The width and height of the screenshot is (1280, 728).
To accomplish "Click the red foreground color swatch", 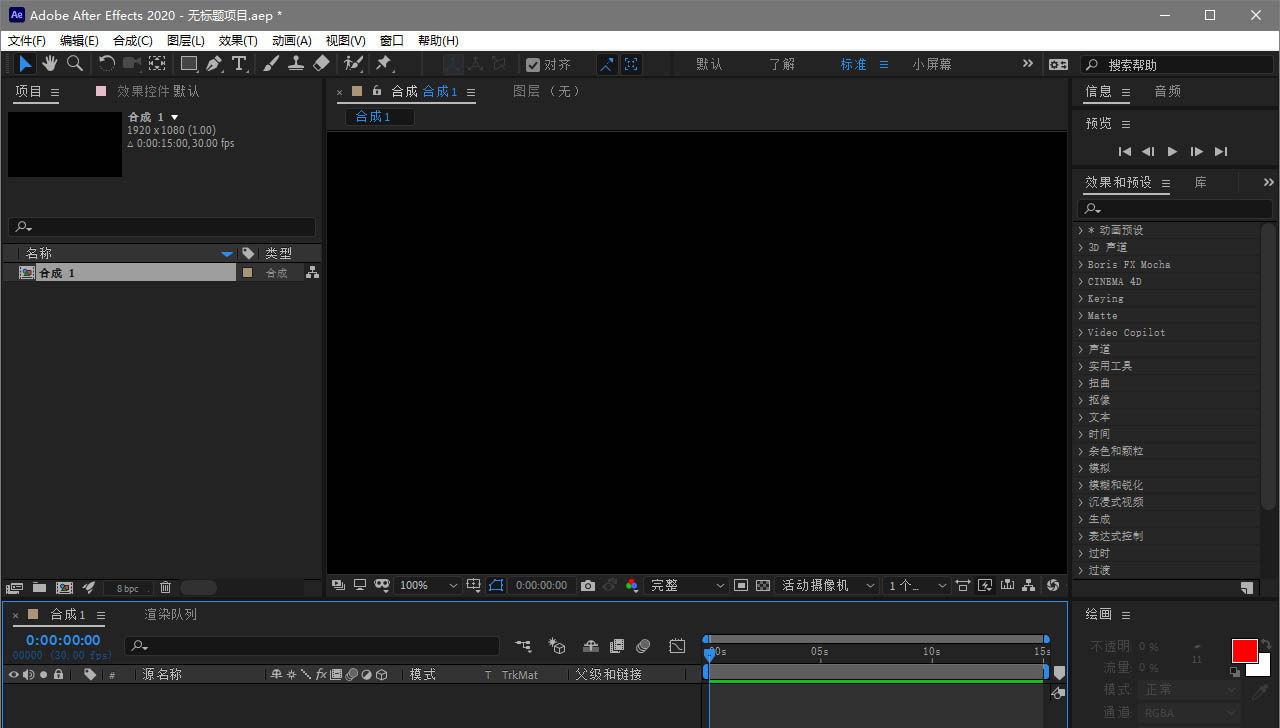I will (x=1244, y=651).
